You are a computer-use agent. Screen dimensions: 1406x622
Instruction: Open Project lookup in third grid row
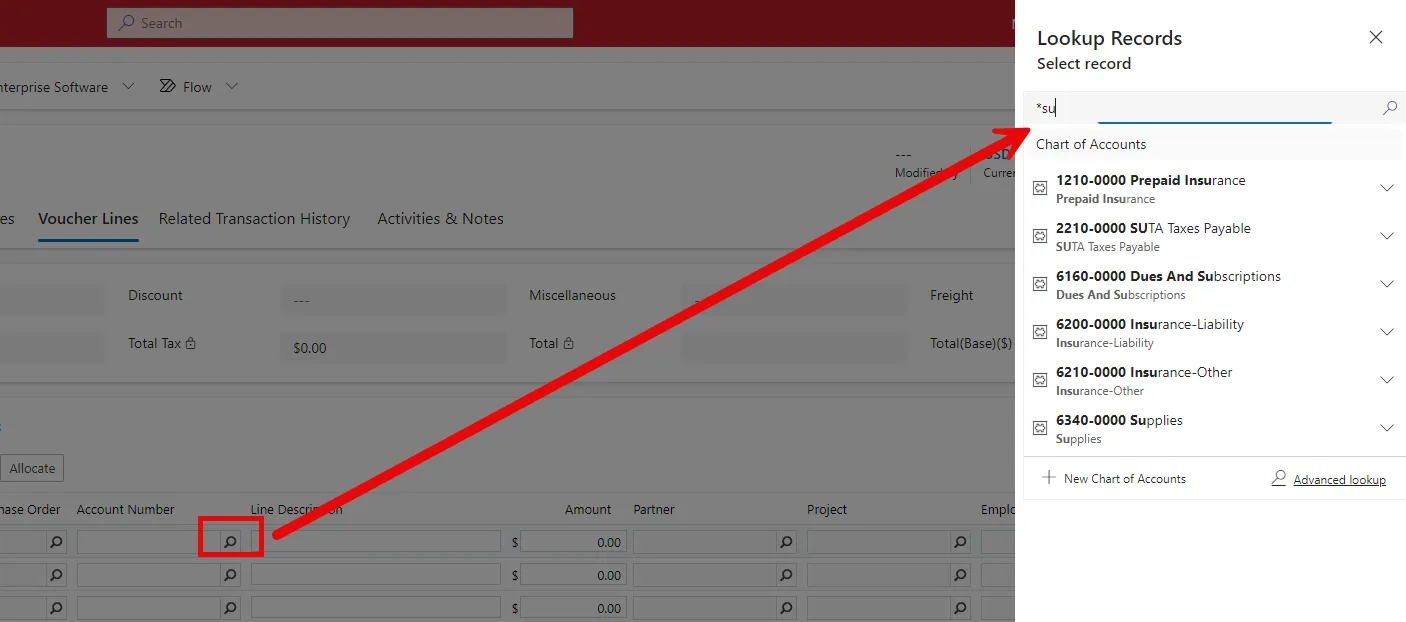(x=960, y=608)
